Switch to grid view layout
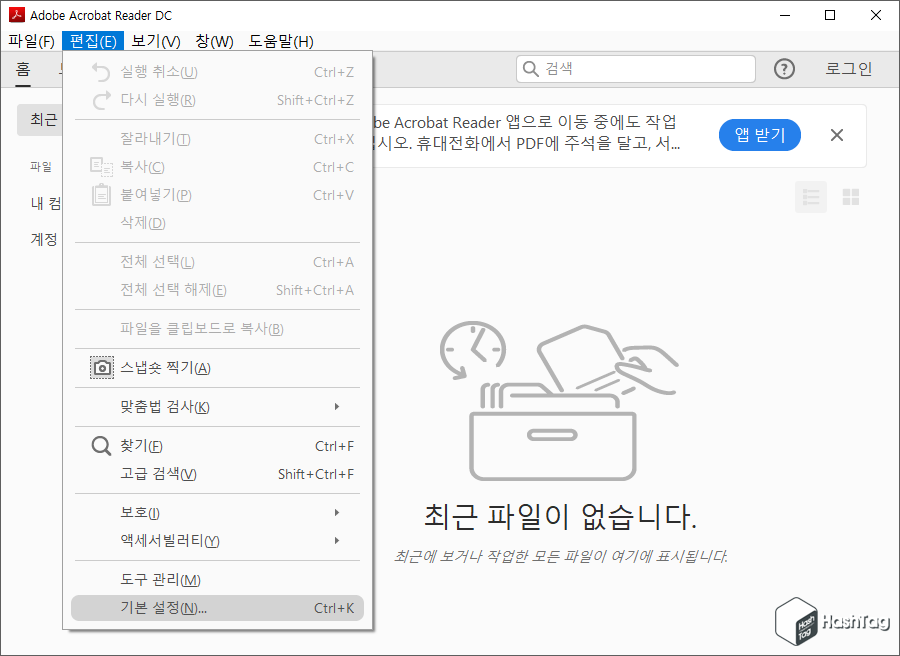The width and height of the screenshot is (900, 656). (x=851, y=197)
